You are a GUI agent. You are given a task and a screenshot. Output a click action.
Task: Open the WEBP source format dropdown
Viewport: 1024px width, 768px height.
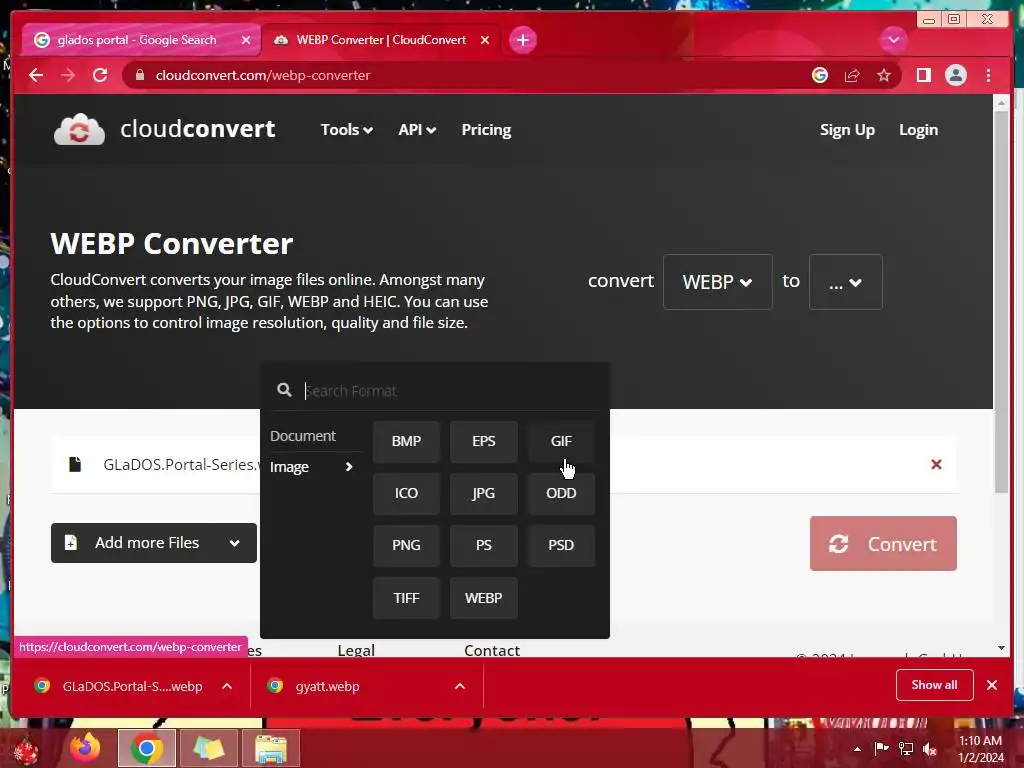tap(717, 282)
